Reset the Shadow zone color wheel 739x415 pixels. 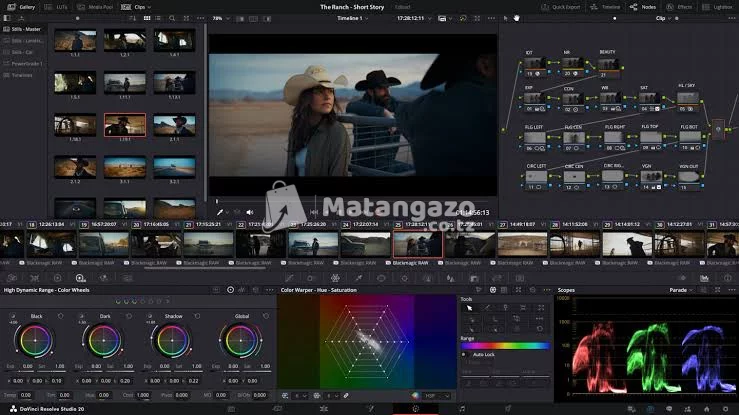197,316
